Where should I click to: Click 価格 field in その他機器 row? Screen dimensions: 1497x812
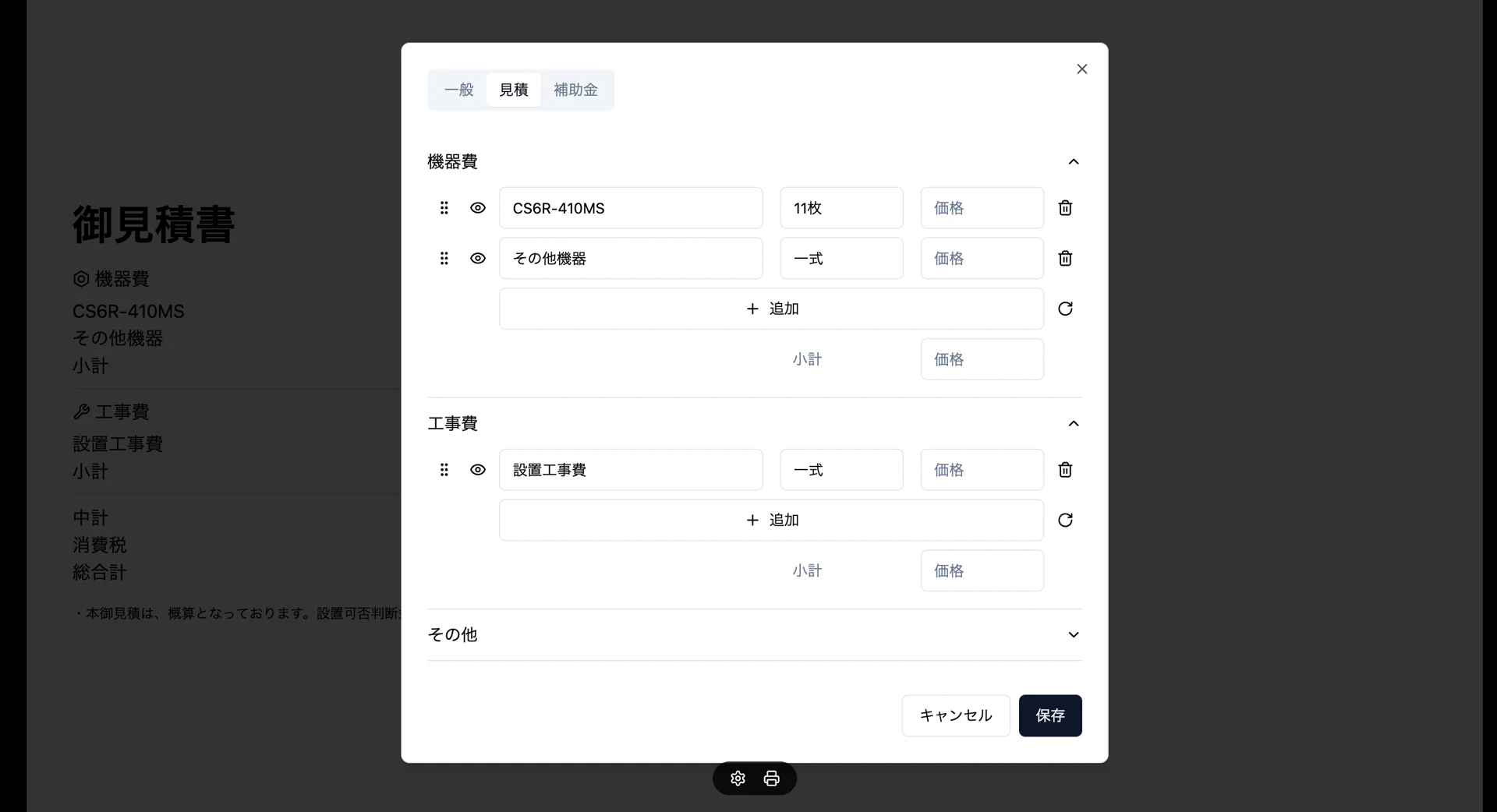[982, 259]
